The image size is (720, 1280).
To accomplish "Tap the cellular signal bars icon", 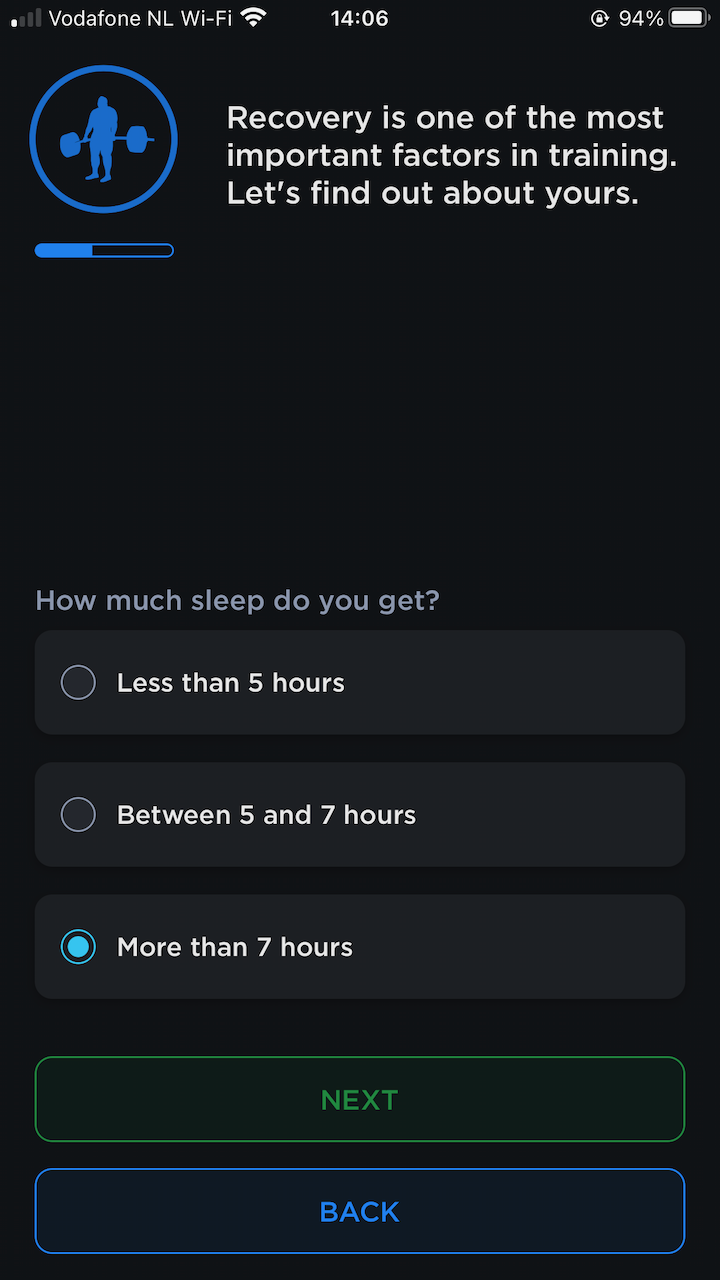I will point(27,18).
